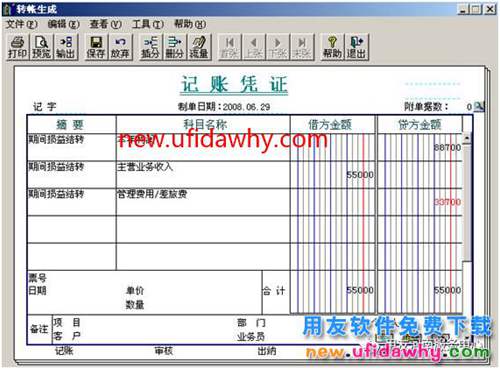The height and width of the screenshot is (369, 500).
Task: Click the 帮助 help toolbar icon
Action: [332, 47]
